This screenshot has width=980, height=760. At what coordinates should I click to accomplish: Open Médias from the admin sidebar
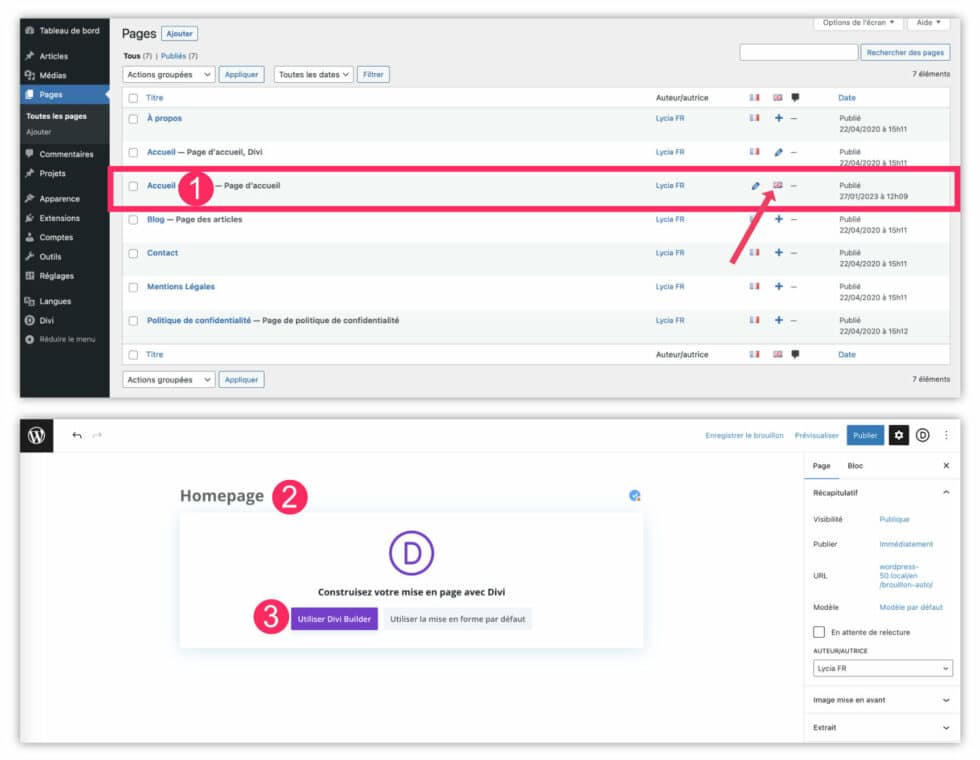coord(47,76)
